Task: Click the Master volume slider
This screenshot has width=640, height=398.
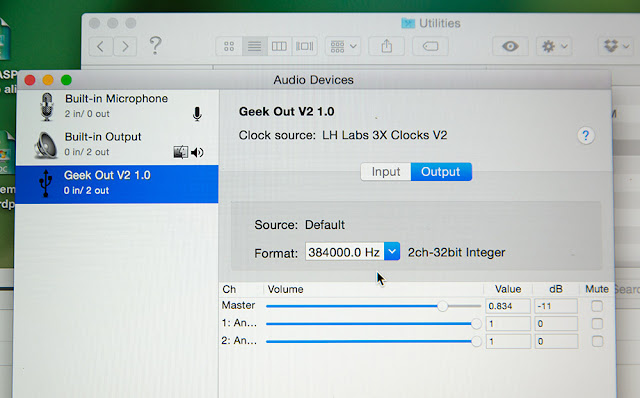Action: tap(373, 306)
